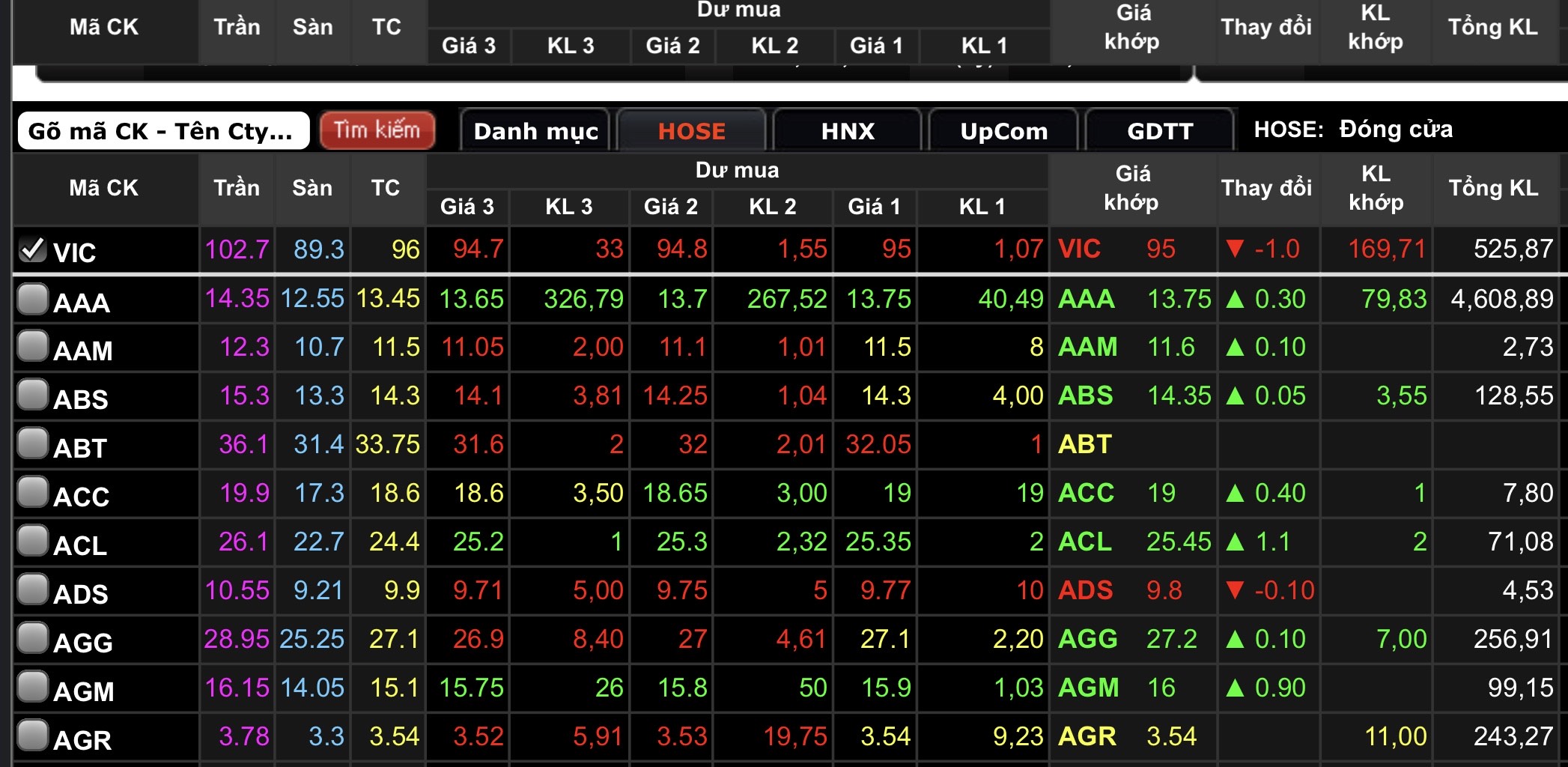This screenshot has width=1568, height=767.
Task: Tick the AAM row checkbox
Action: (x=33, y=346)
